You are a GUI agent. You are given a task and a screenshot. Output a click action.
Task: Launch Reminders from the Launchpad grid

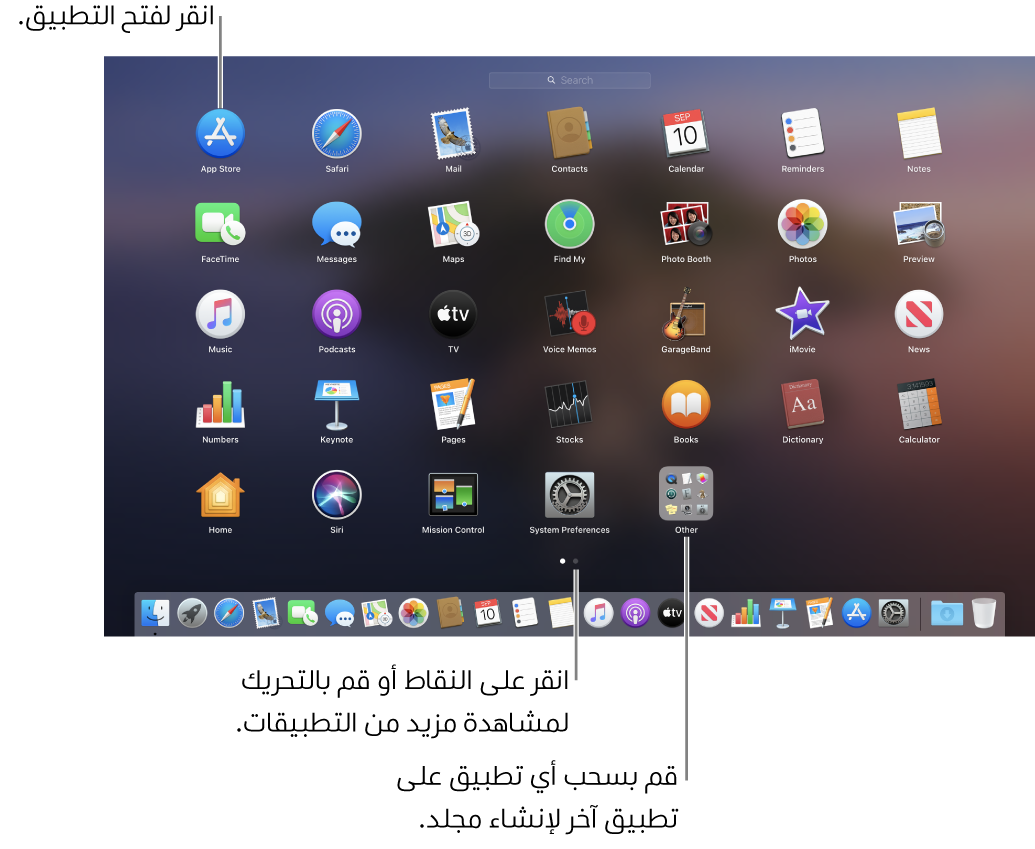[803, 133]
